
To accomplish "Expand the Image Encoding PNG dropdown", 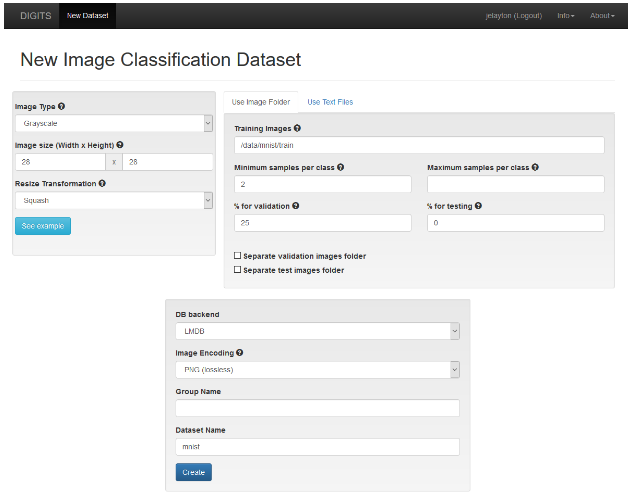I will pos(316,370).
